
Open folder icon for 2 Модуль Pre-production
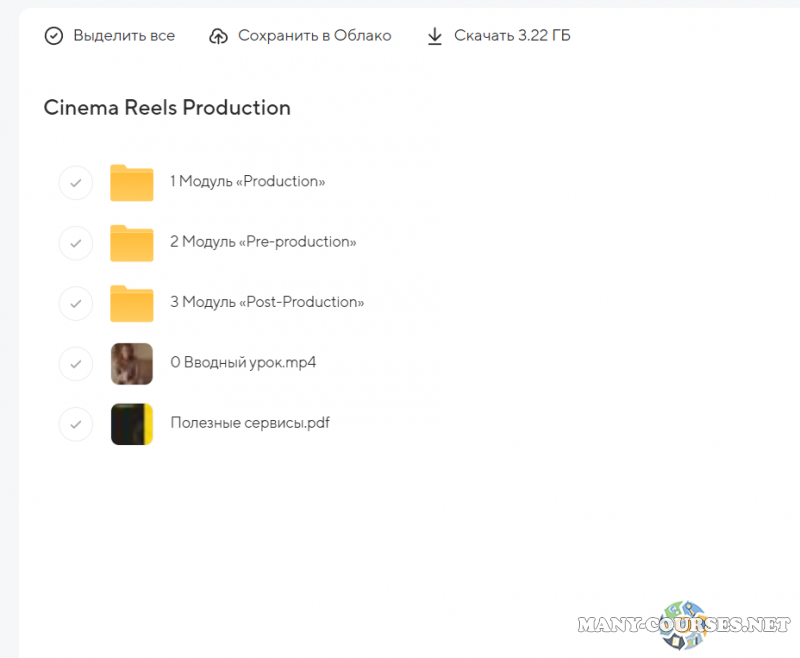[x=132, y=243]
